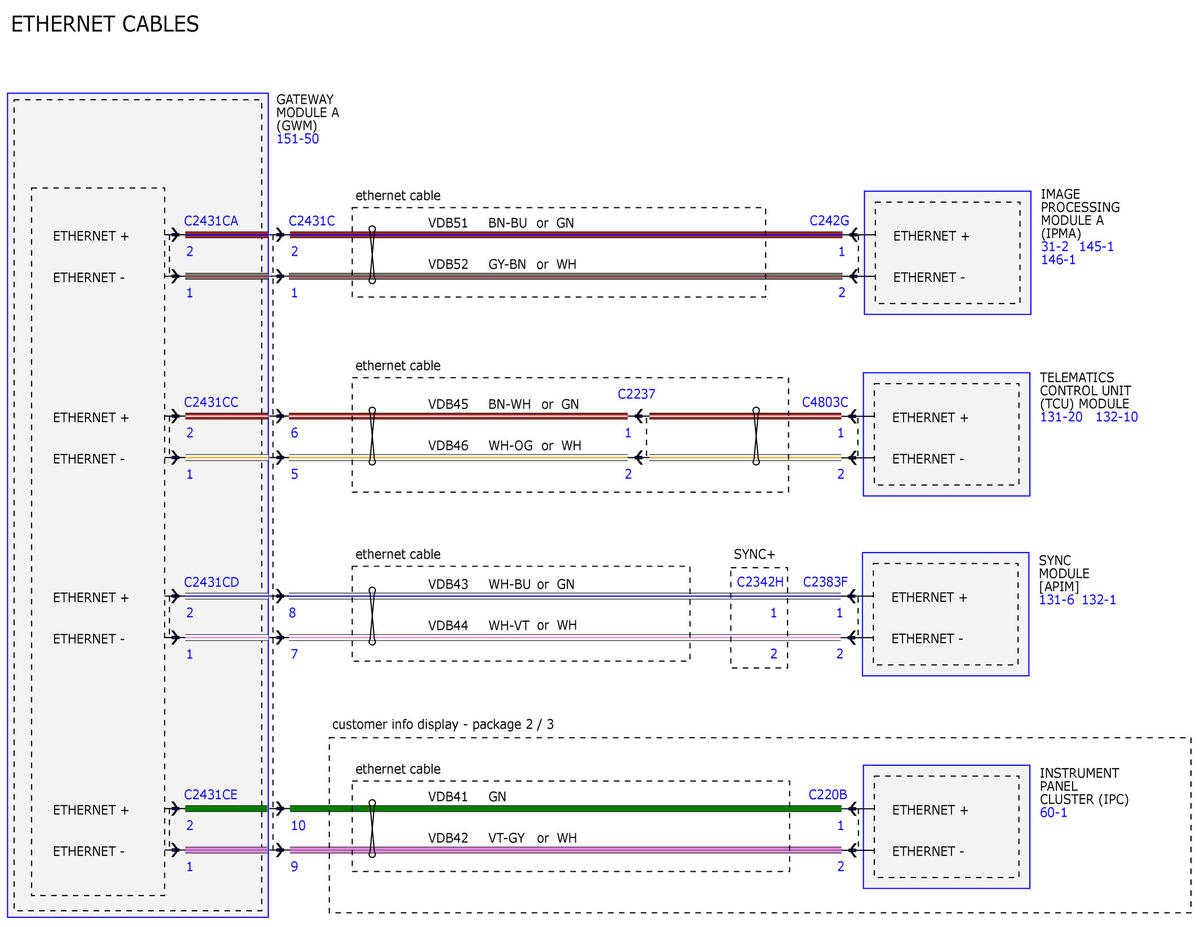Open connector link C2431C

click(x=311, y=221)
